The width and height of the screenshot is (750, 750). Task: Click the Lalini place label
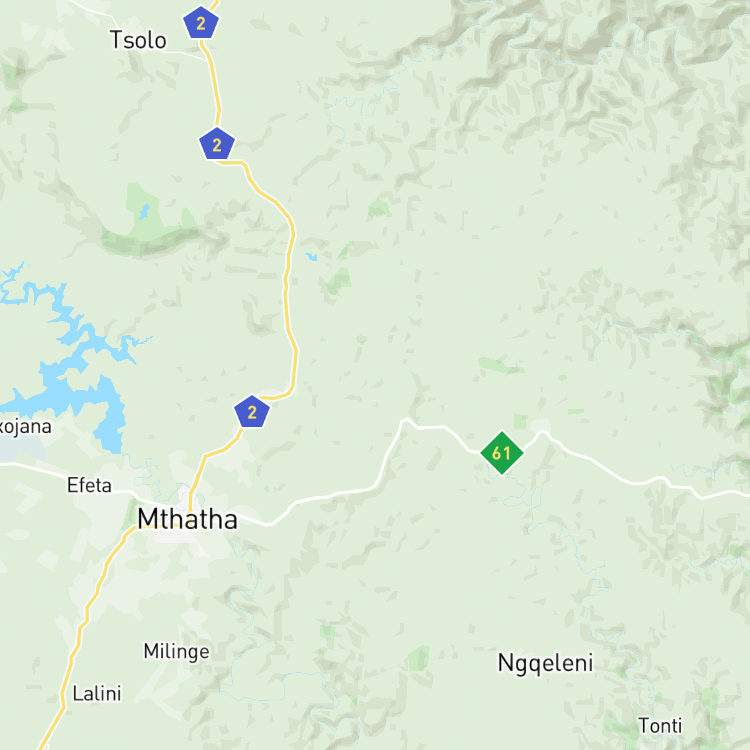click(x=97, y=694)
